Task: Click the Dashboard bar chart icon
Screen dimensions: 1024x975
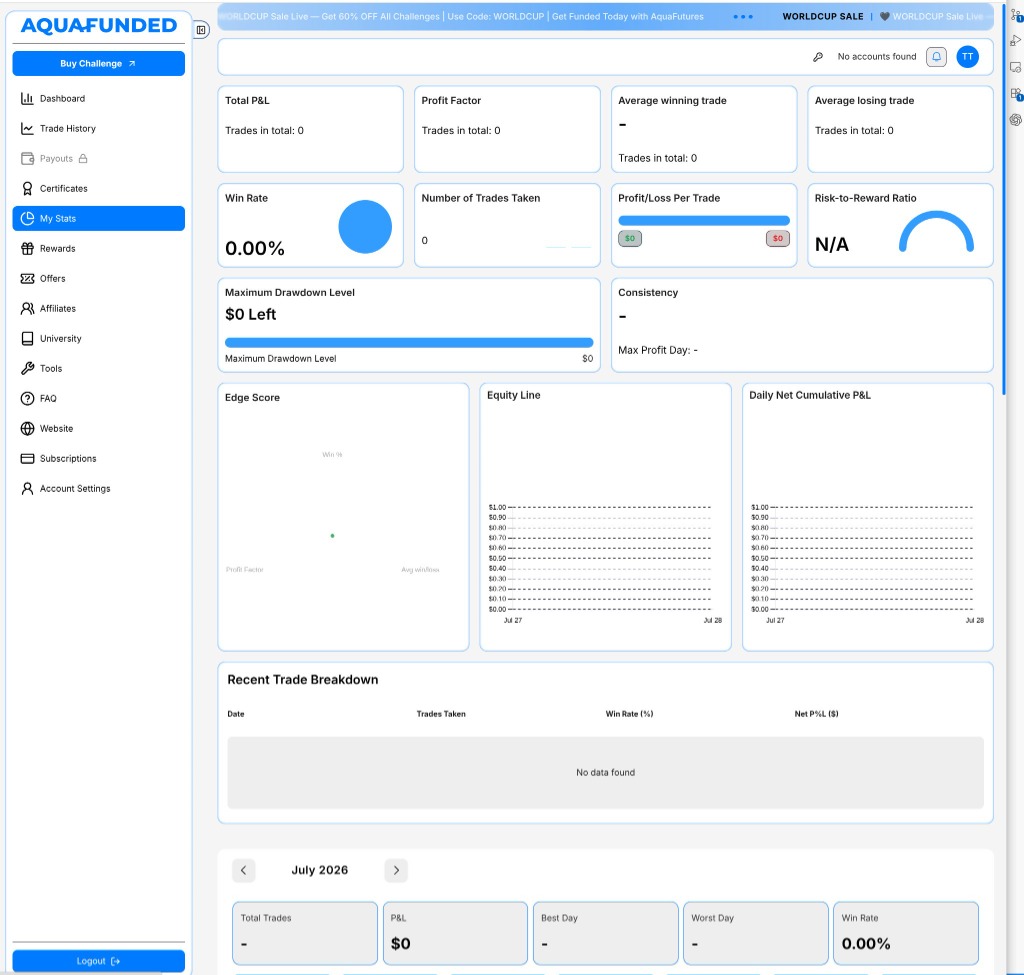Action: (x=27, y=99)
